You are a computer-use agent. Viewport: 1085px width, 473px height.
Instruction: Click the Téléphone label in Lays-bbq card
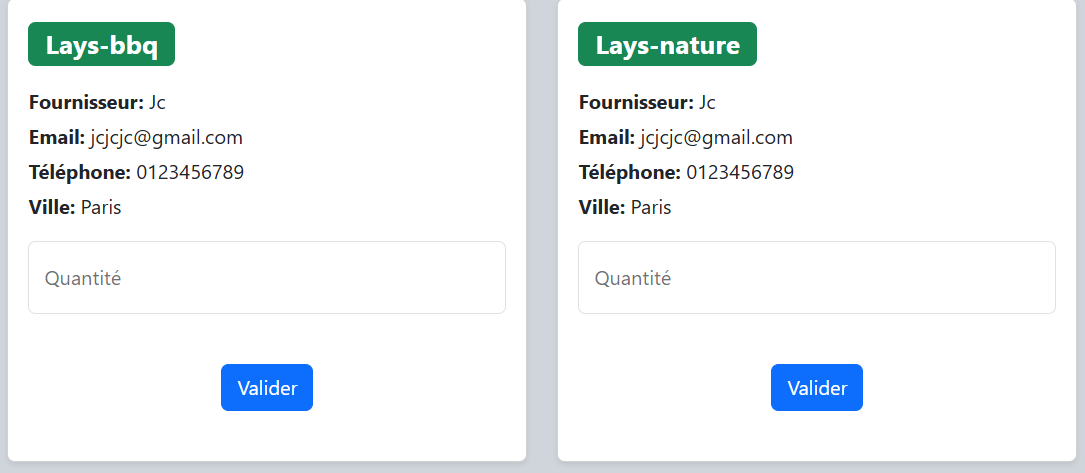(x=80, y=173)
